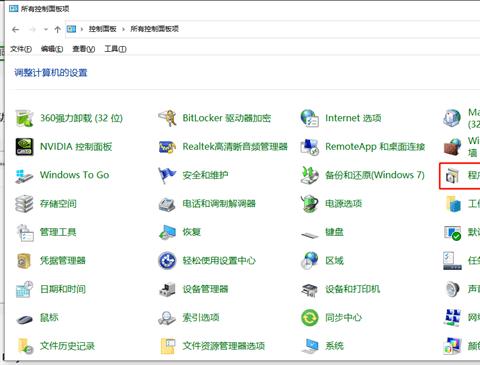The width and height of the screenshot is (480, 365).
Task: Click the speaker icon for sound settings
Action: (x=452, y=289)
